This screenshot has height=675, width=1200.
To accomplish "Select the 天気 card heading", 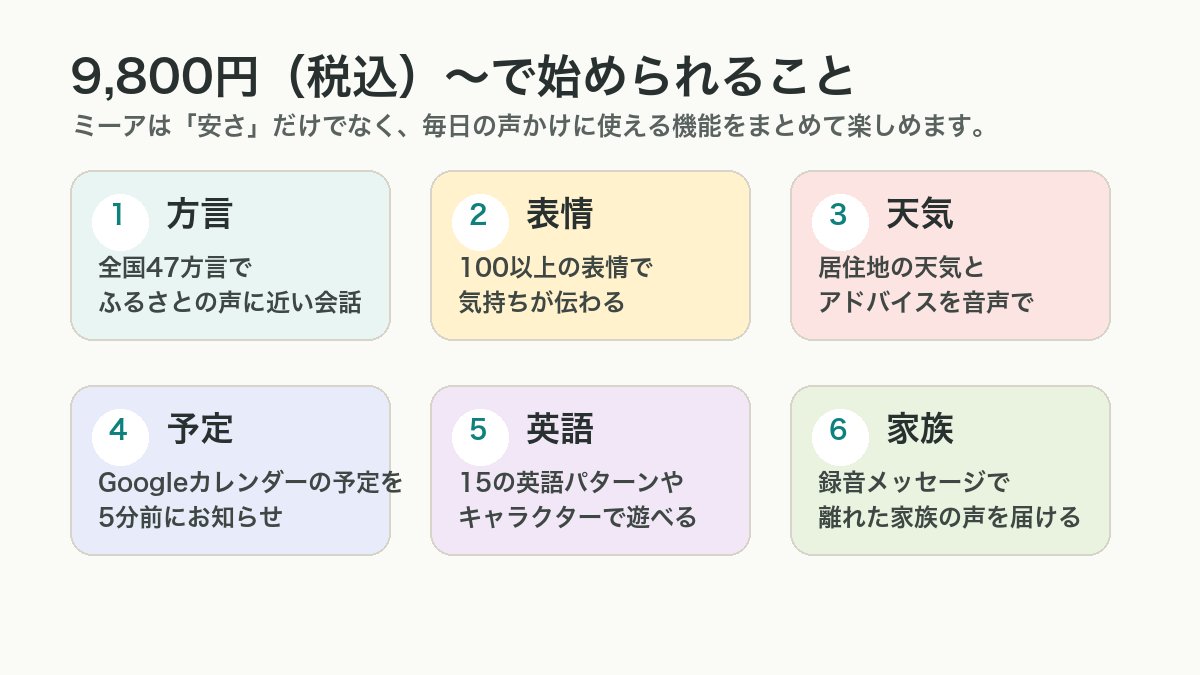I will click(920, 214).
